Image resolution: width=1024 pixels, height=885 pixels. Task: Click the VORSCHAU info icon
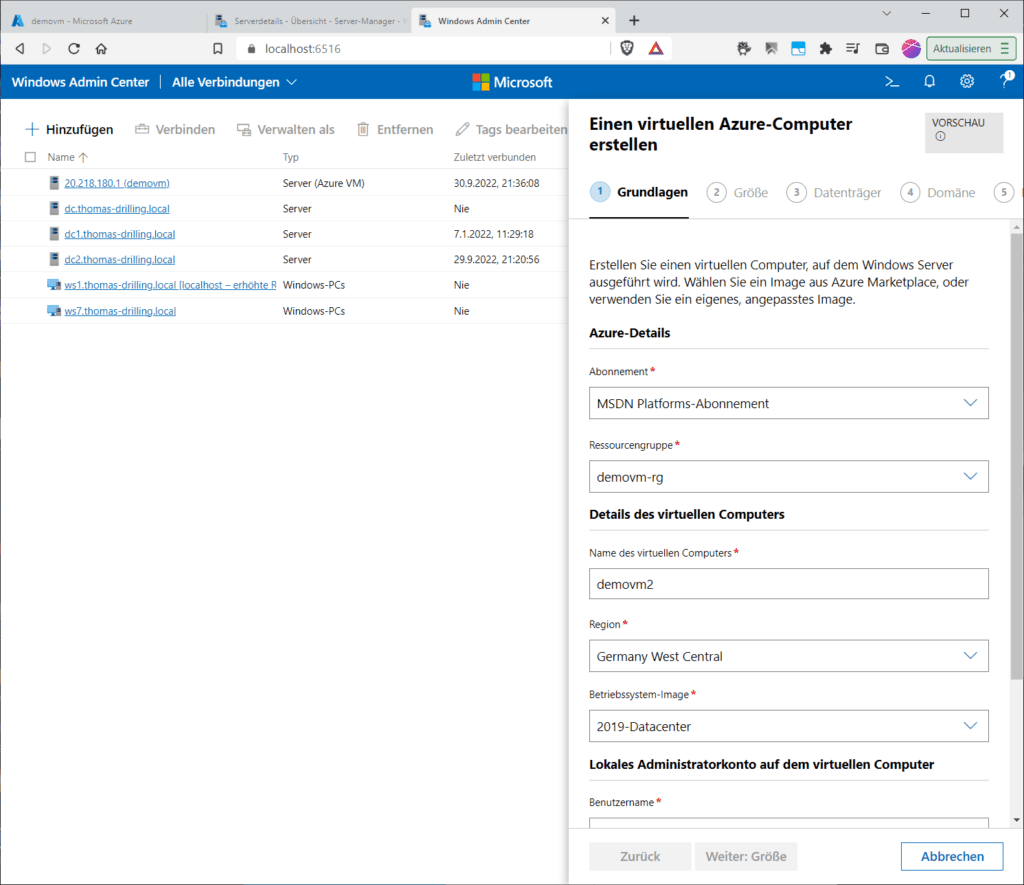(940, 137)
